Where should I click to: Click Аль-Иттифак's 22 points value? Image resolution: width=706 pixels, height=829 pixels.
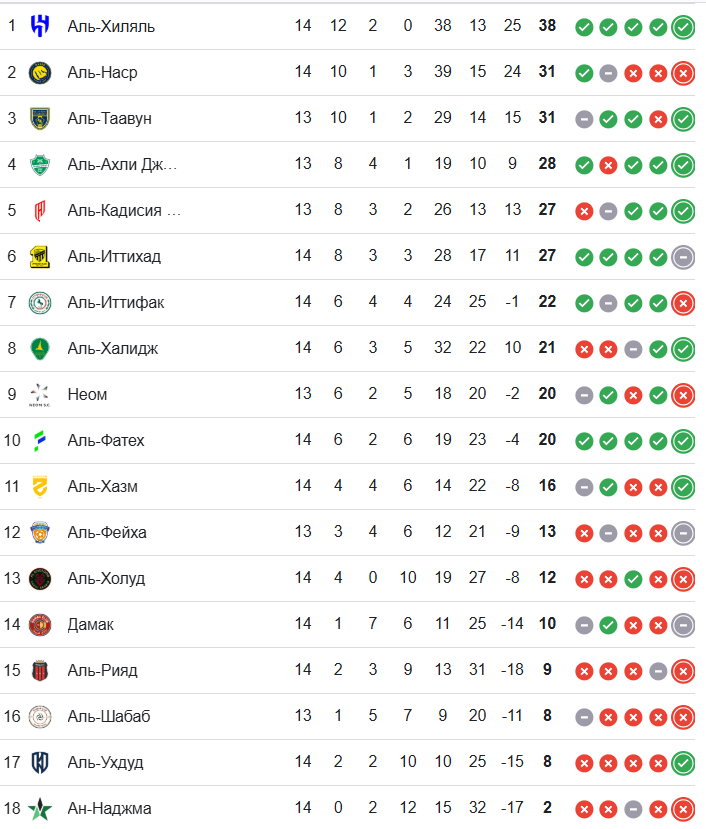[547, 302]
